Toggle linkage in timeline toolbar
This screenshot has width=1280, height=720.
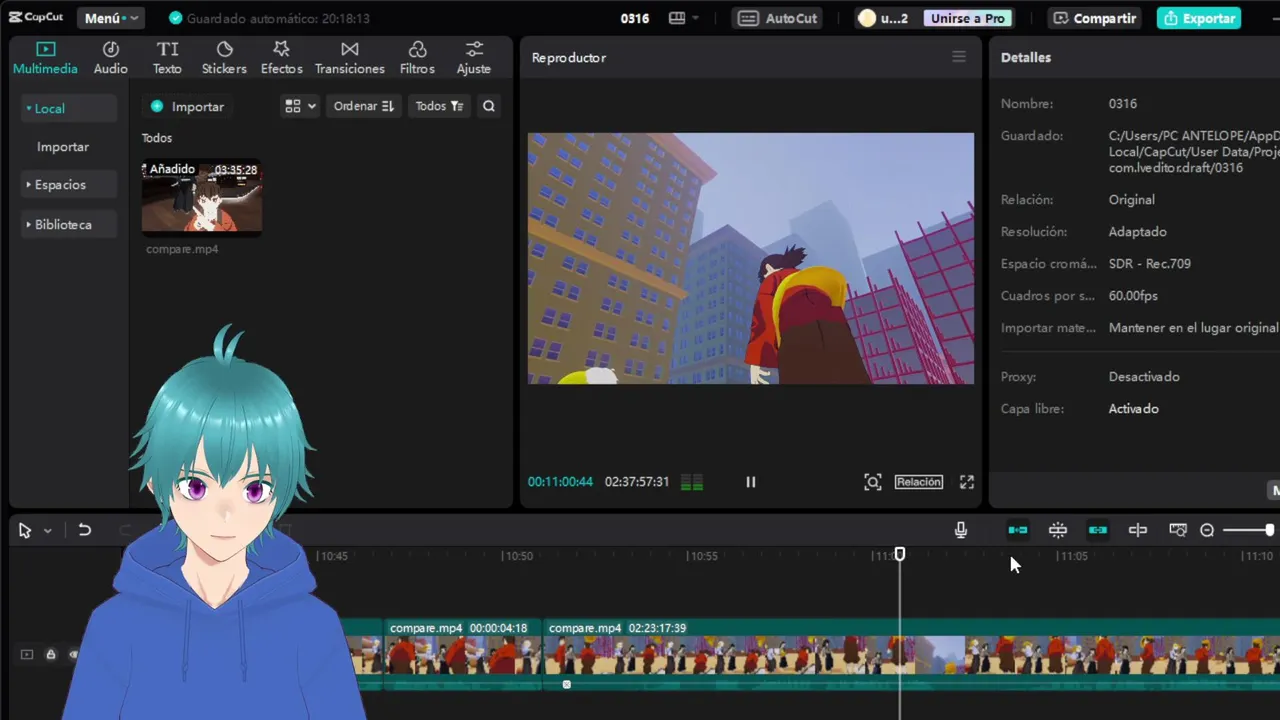tap(1098, 530)
